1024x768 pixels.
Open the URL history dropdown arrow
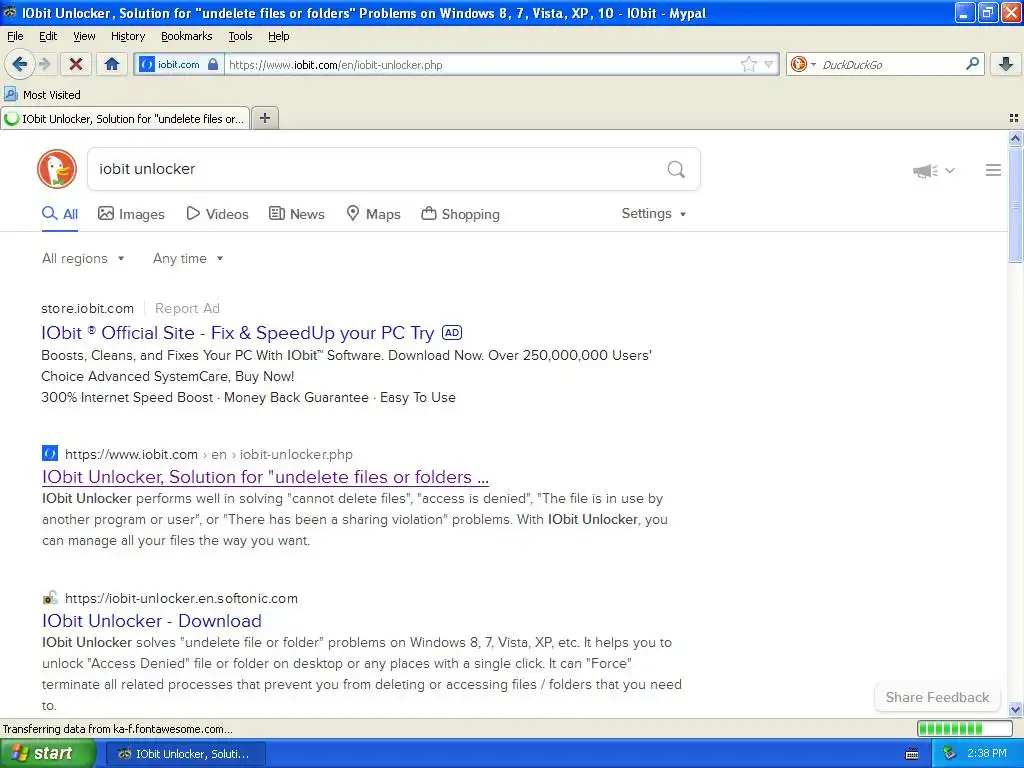(x=769, y=65)
